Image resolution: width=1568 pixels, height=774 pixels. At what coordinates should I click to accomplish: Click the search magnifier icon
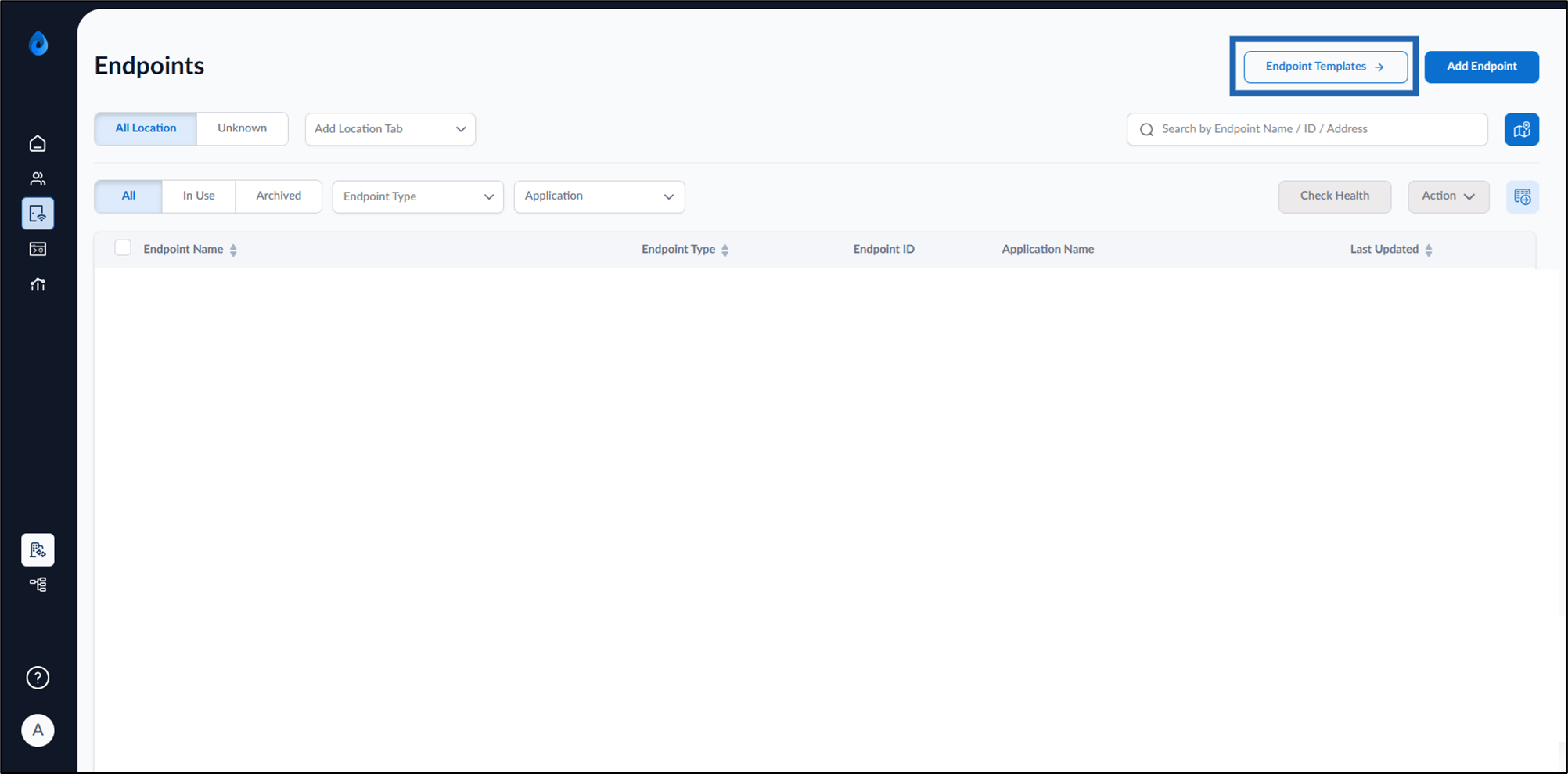click(1146, 129)
